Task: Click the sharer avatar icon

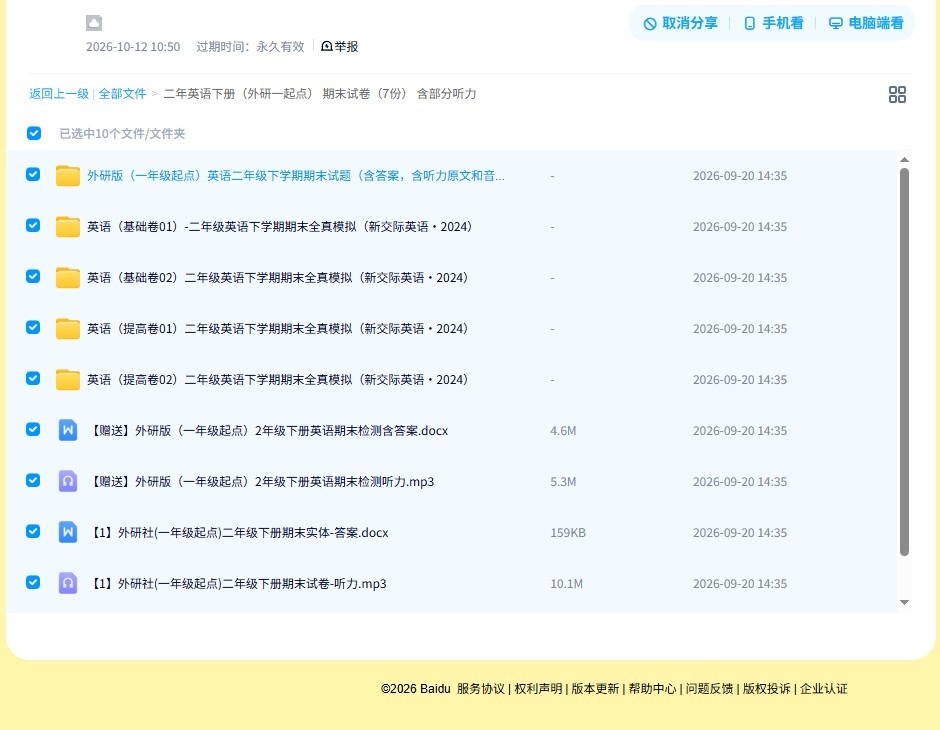Action: (x=94, y=23)
